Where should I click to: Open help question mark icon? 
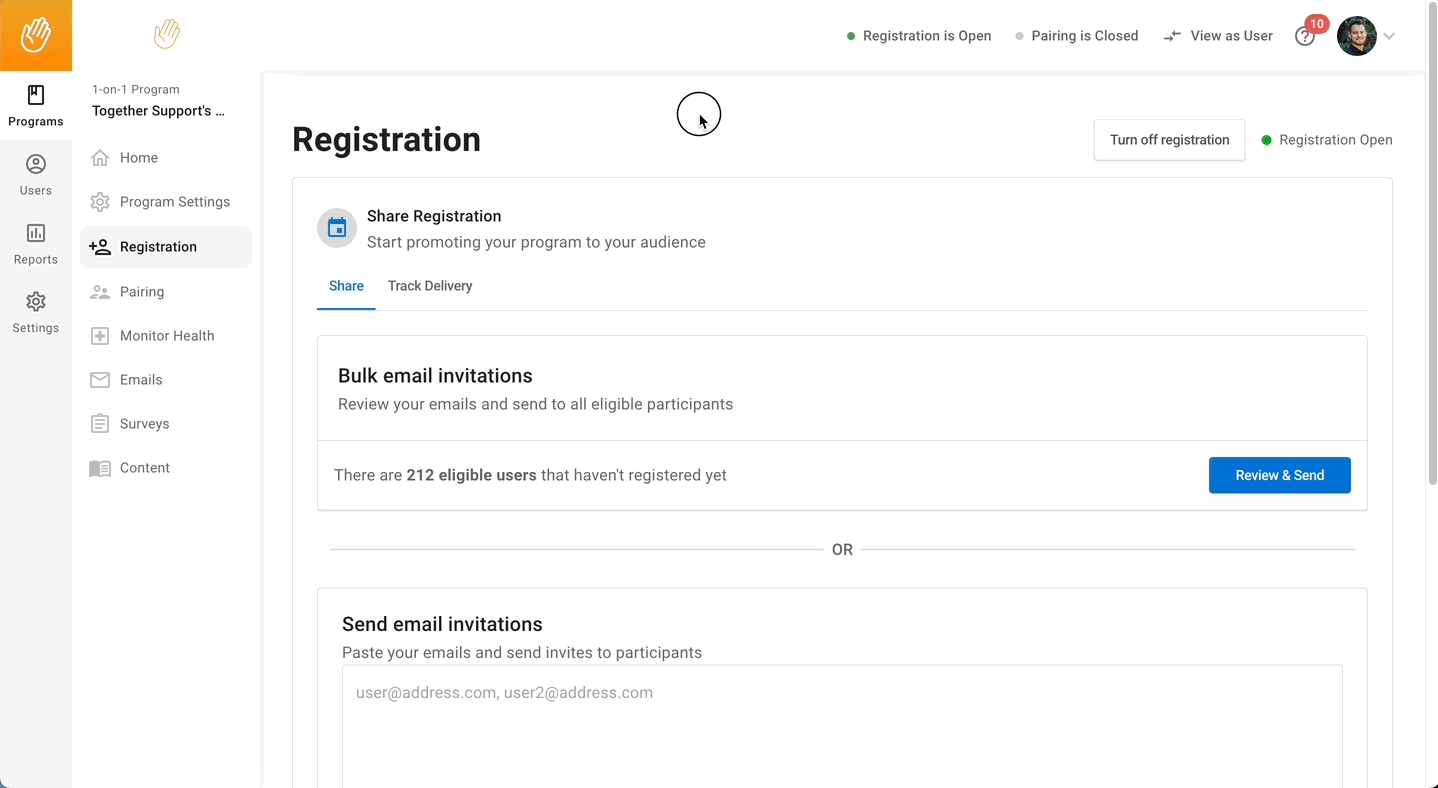click(1304, 36)
